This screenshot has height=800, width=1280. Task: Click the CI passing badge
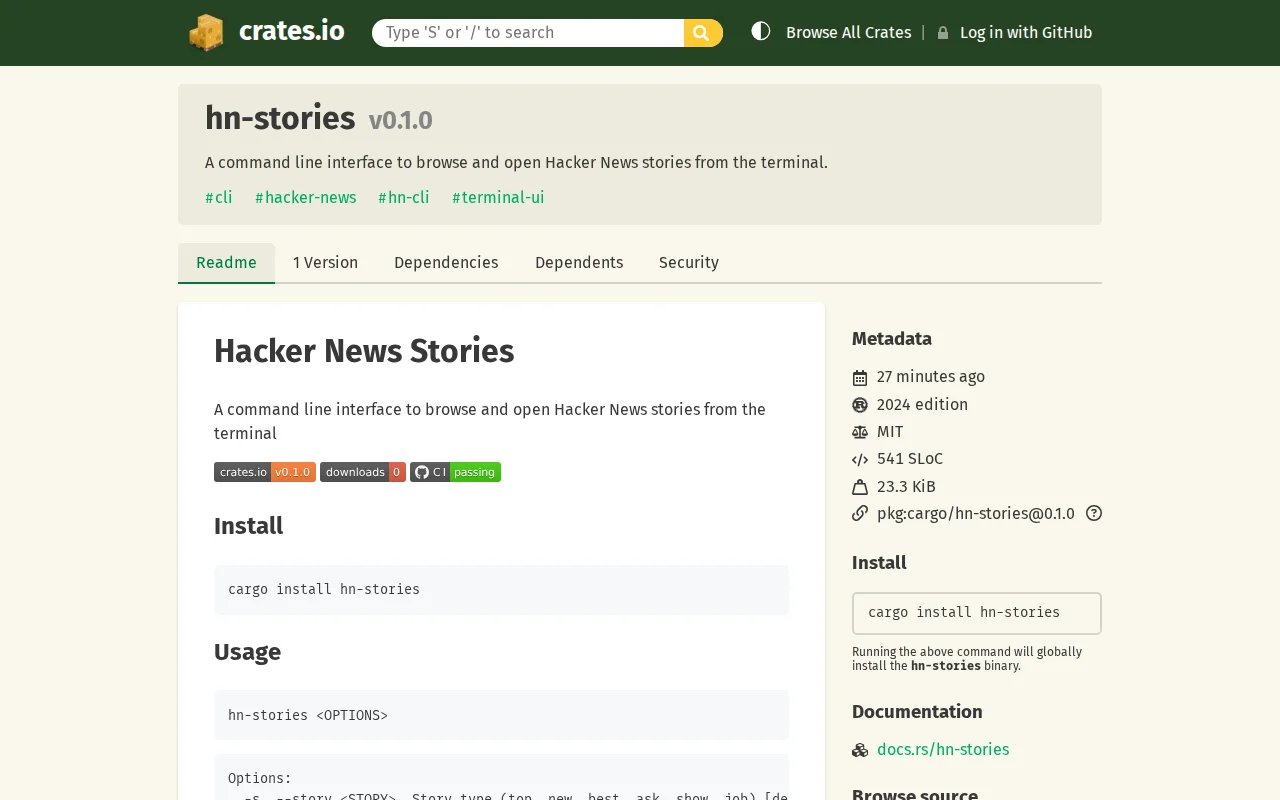pyautogui.click(x=455, y=472)
